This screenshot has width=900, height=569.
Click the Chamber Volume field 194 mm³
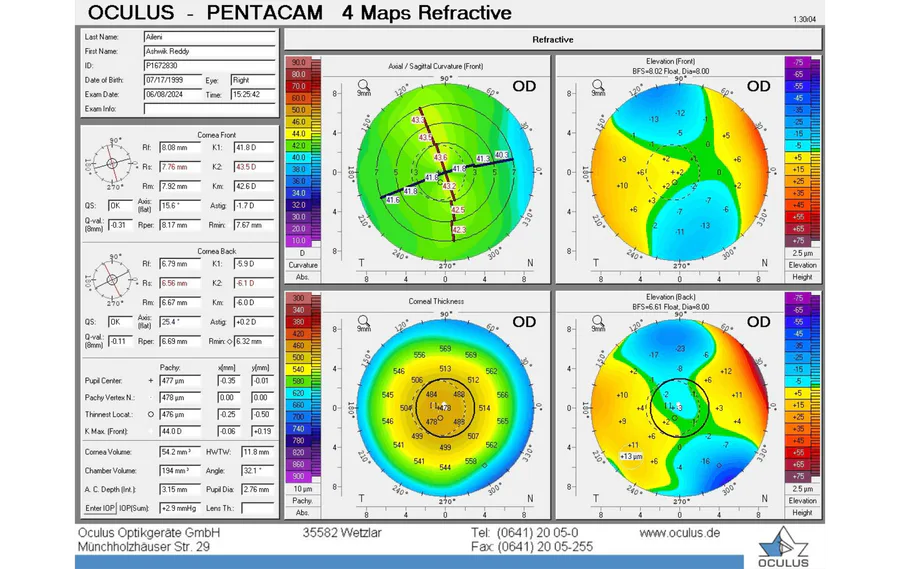point(180,471)
